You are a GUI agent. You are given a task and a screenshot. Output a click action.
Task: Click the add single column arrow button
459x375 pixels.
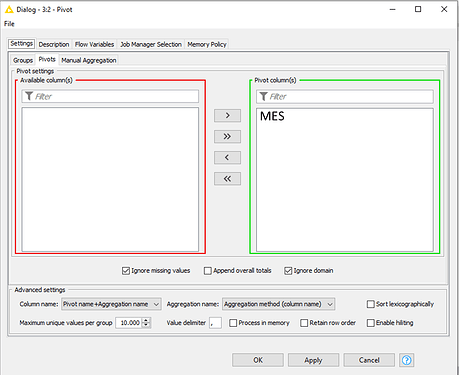227,115
